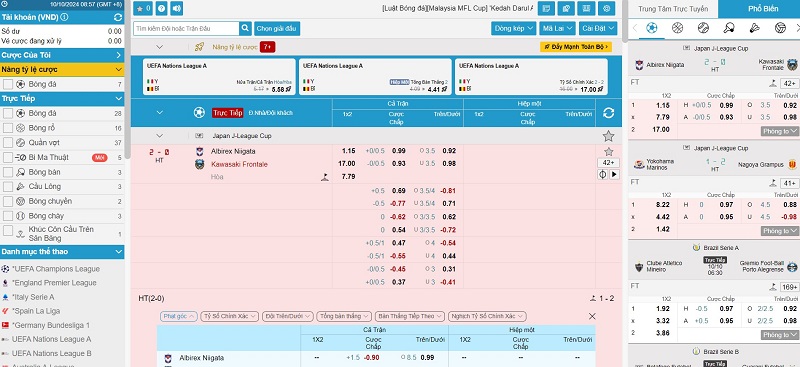The image size is (800, 367).
Task: Star the Albirex Niigata match
Action: tap(608, 152)
